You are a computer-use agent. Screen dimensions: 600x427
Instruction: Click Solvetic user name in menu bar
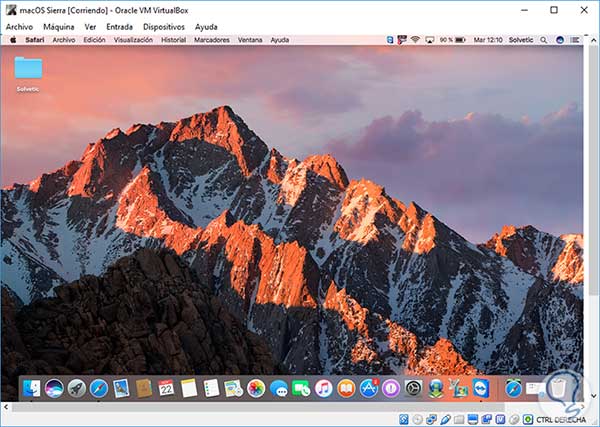pyautogui.click(x=521, y=40)
